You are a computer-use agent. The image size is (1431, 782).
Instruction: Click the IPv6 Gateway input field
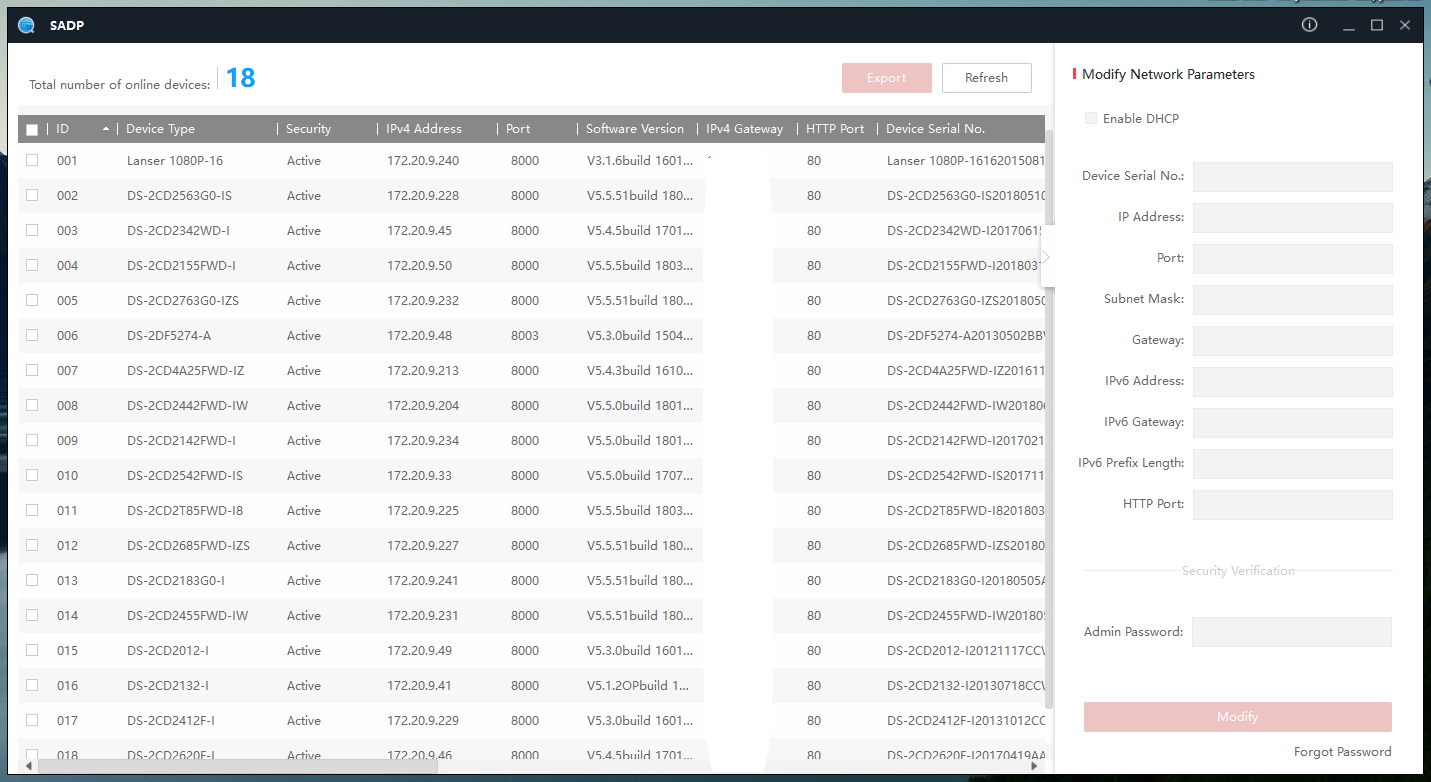pyautogui.click(x=1293, y=423)
